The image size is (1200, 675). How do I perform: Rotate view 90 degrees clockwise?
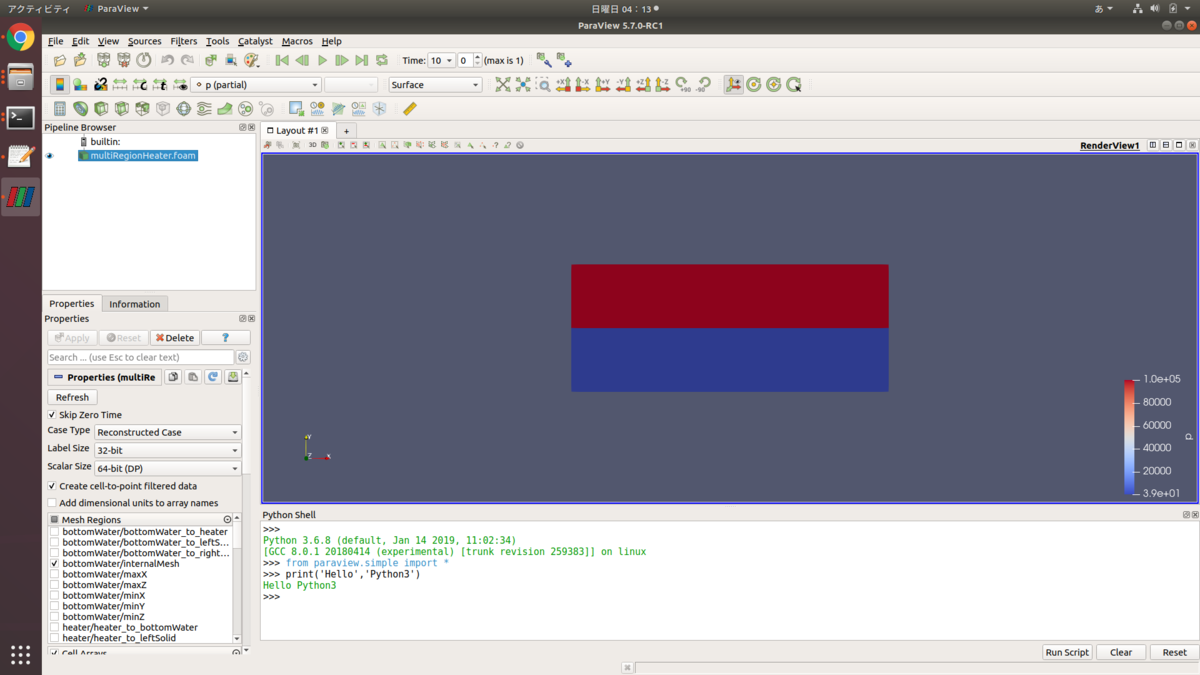coord(683,85)
